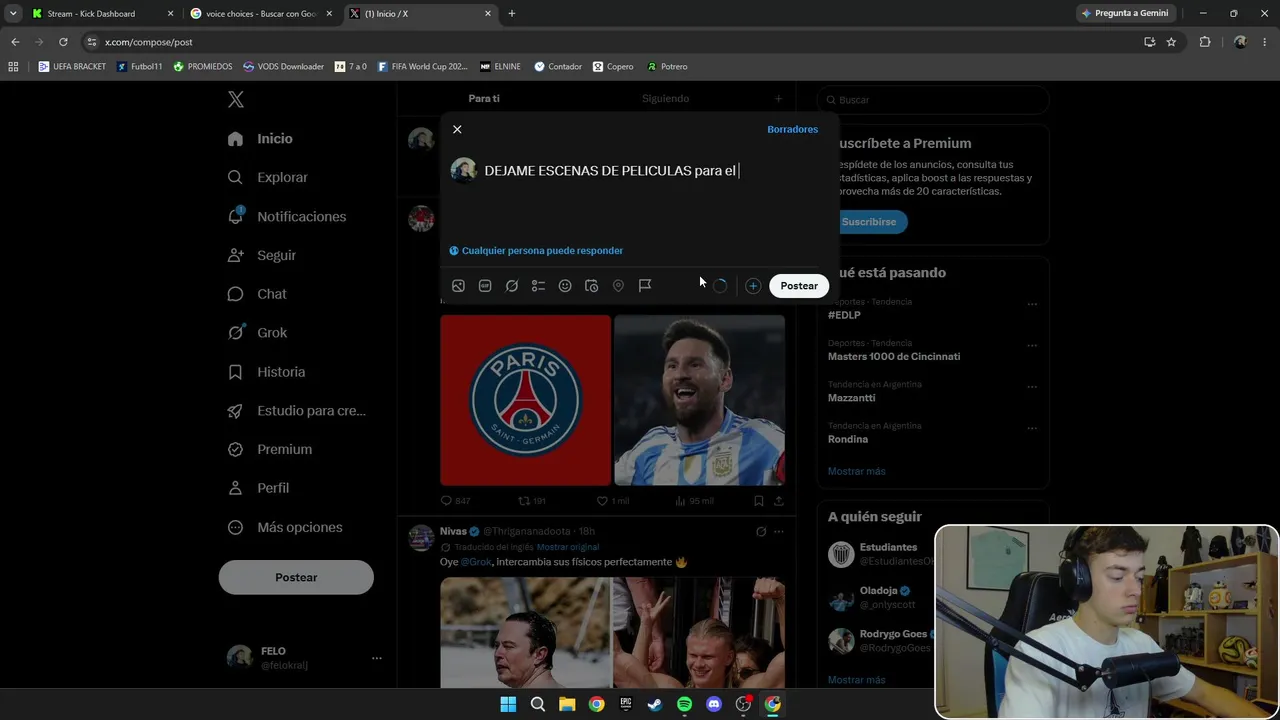
Task: Reload the current page
Action: click(x=63, y=42)
